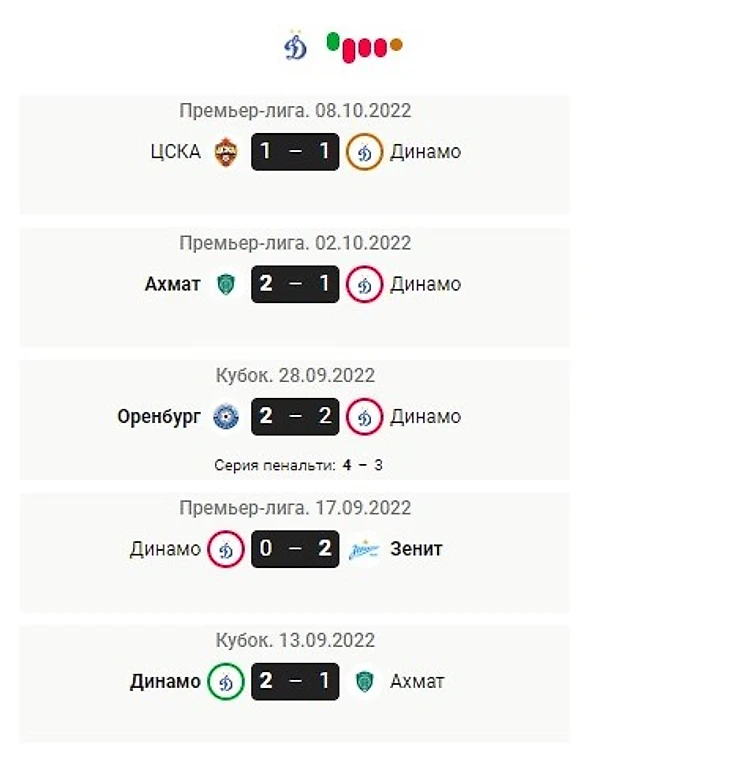Click Akhmat crest in 13.09.2022 cup match
Screen dimensions: 730x758
tap(364, 682)
